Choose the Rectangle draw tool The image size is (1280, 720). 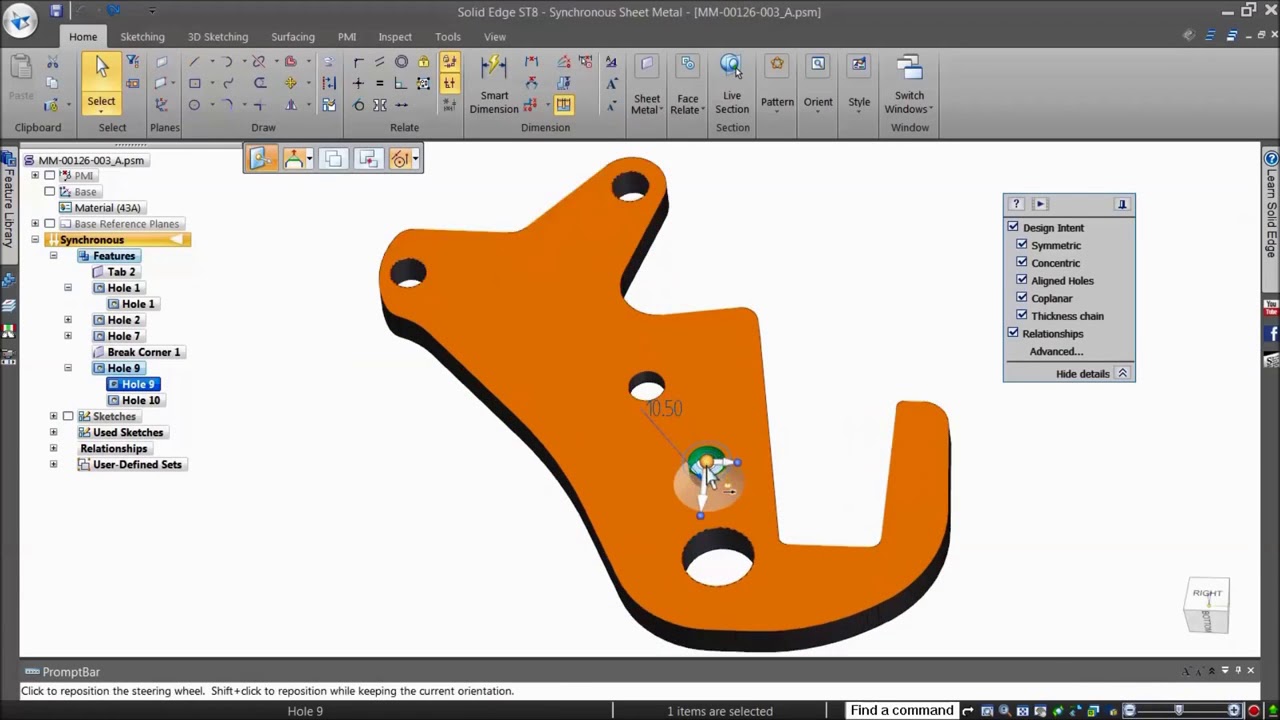tap(194, 84)
